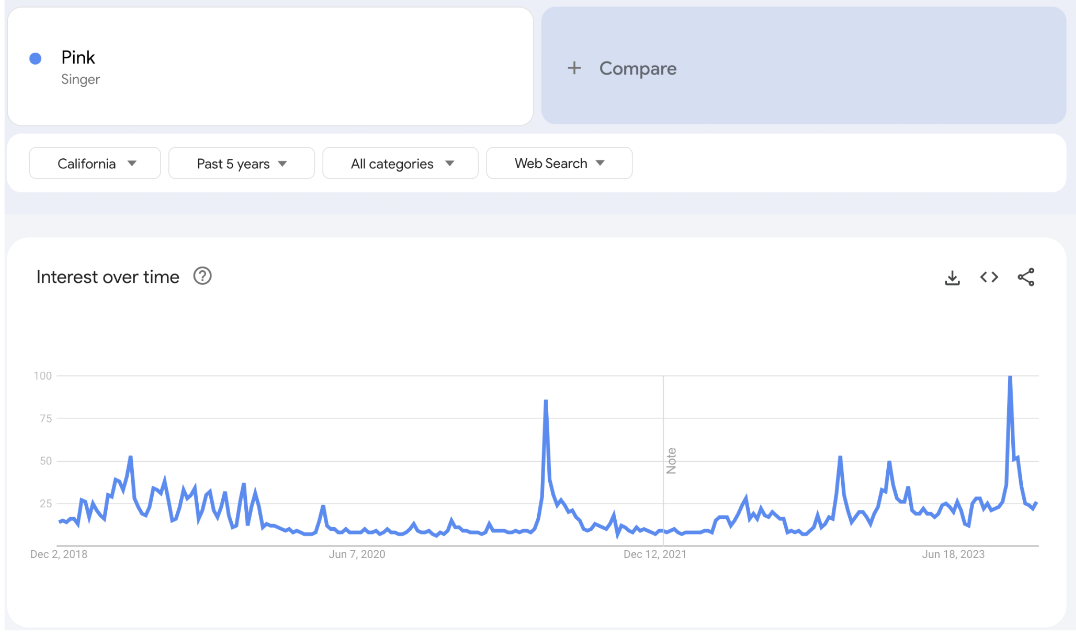Click the highest peak at 100

coord(1010,378)
